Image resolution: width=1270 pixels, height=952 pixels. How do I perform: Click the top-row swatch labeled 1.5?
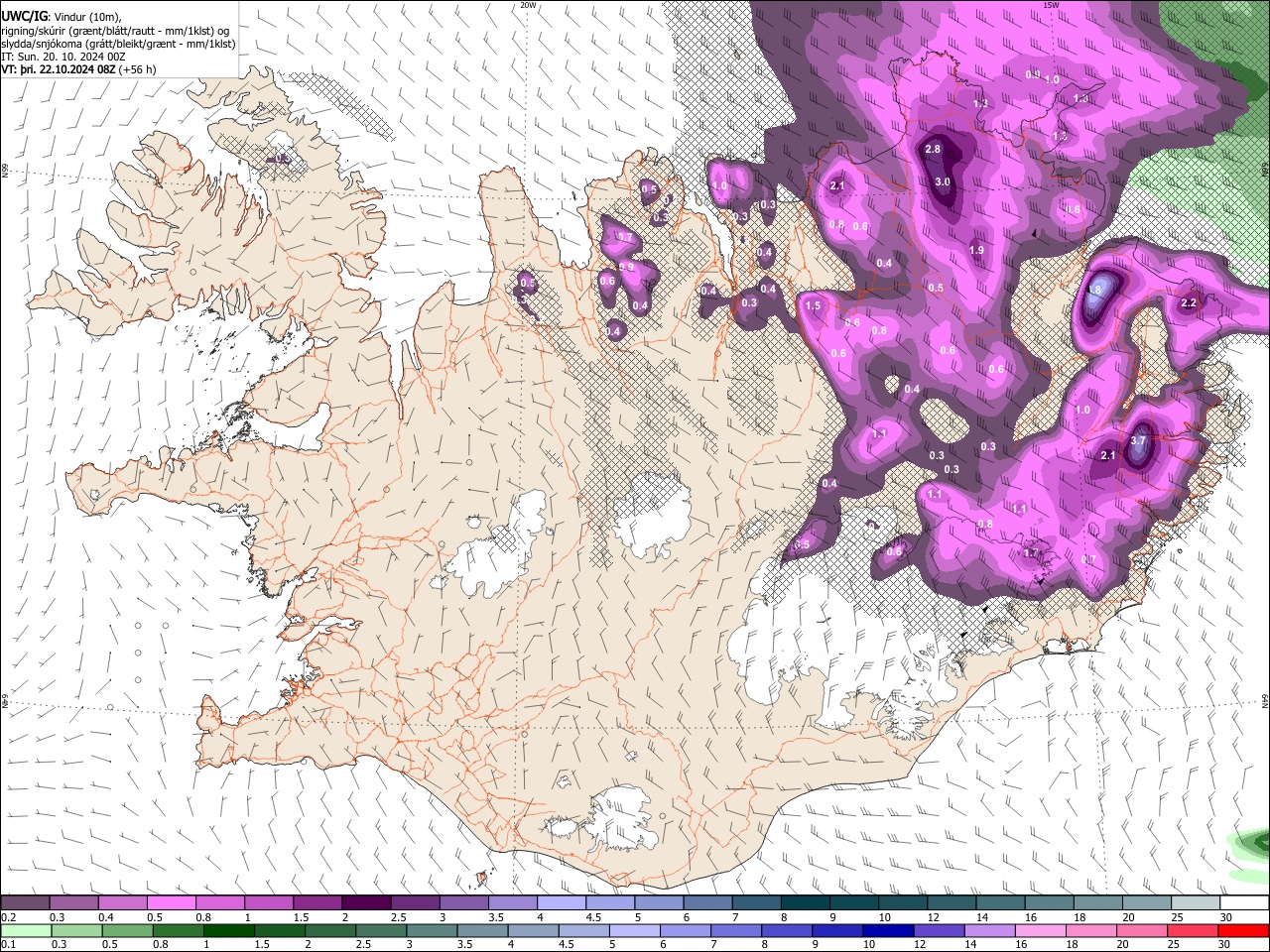(317, 903)
